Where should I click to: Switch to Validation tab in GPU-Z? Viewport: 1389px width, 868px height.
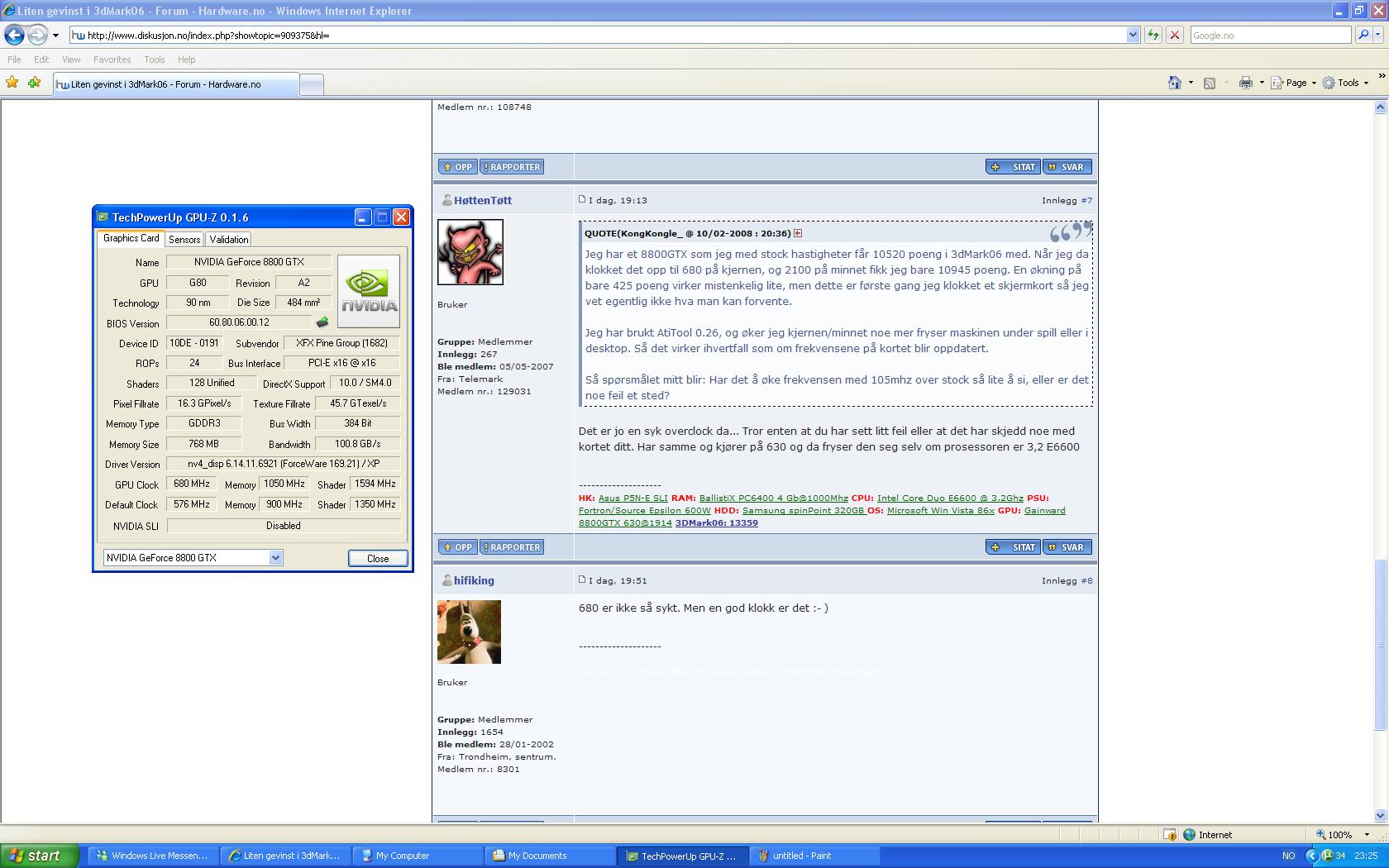coord(228,239)
